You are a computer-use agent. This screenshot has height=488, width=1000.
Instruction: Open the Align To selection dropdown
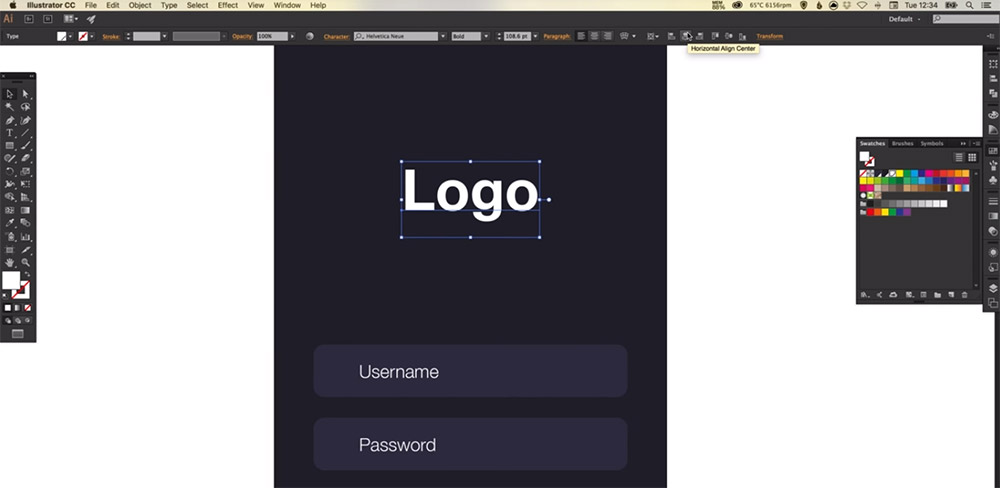[x=653, y=36]
